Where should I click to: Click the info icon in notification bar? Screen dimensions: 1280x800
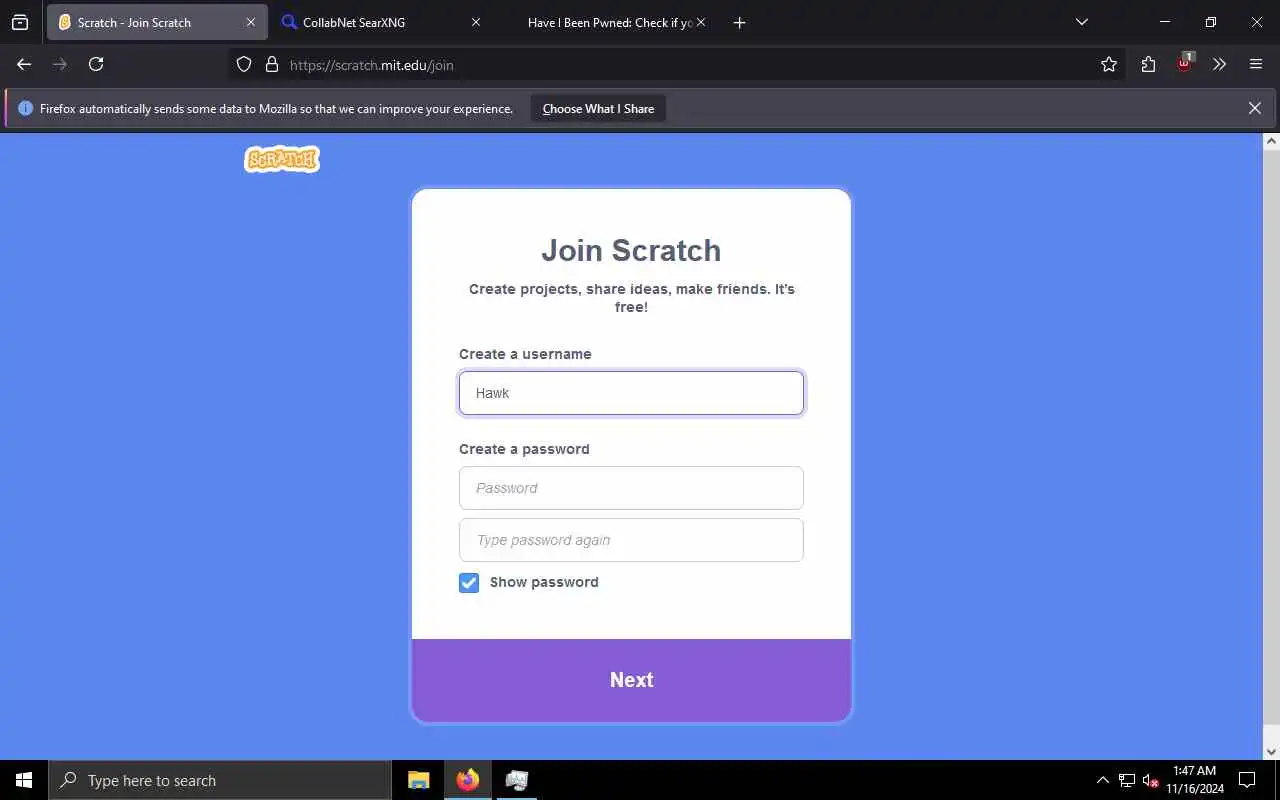pyautogui.click(x=25, y=108)
